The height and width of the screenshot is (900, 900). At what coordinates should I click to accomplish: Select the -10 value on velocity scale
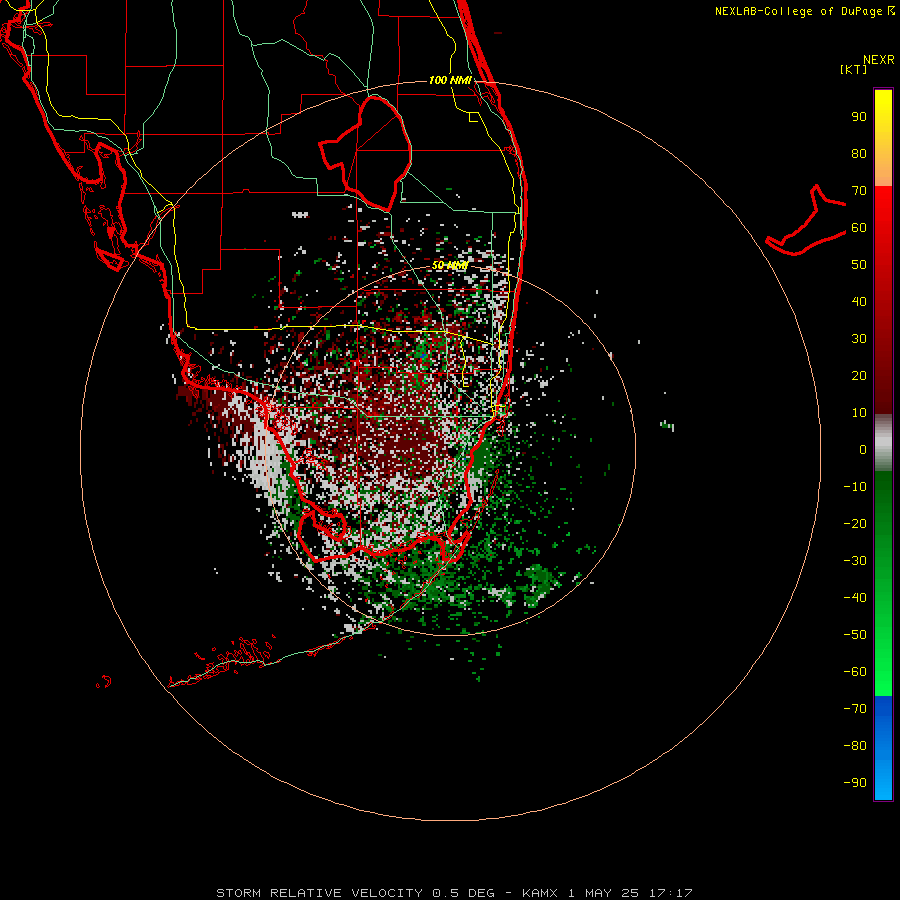(855, 487)
